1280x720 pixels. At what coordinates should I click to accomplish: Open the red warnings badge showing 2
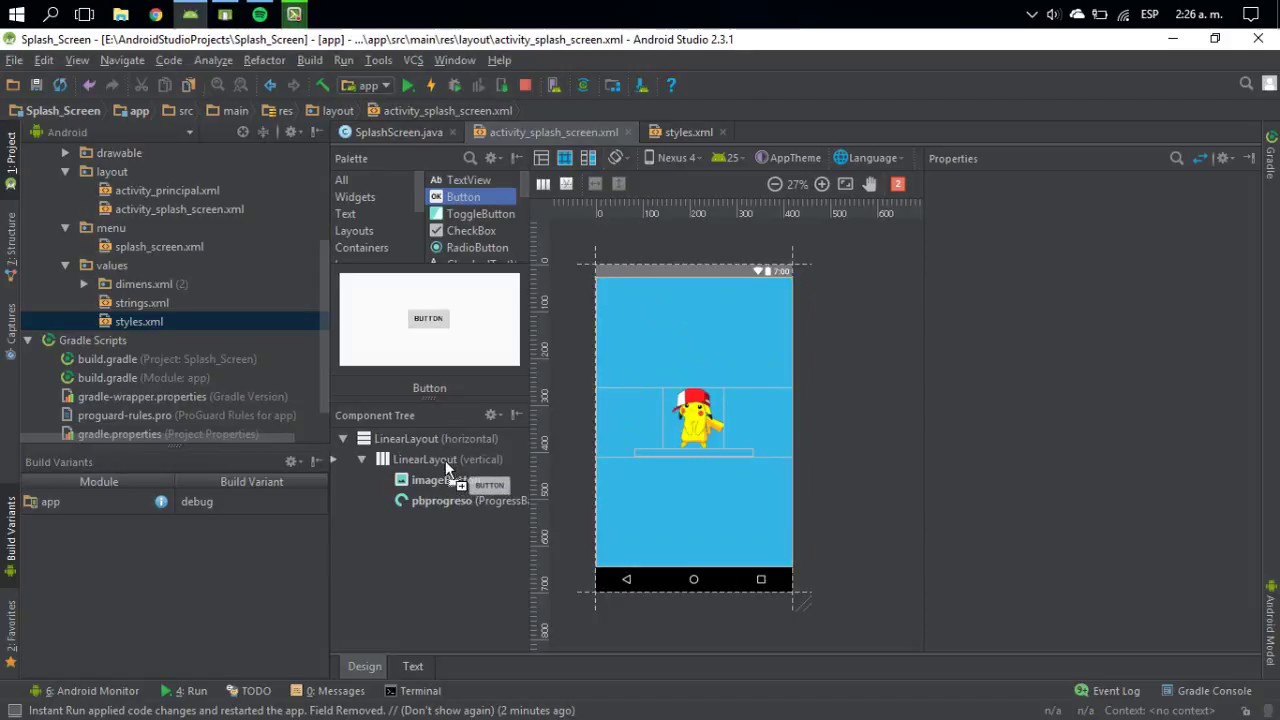click(x=898, y=184)
